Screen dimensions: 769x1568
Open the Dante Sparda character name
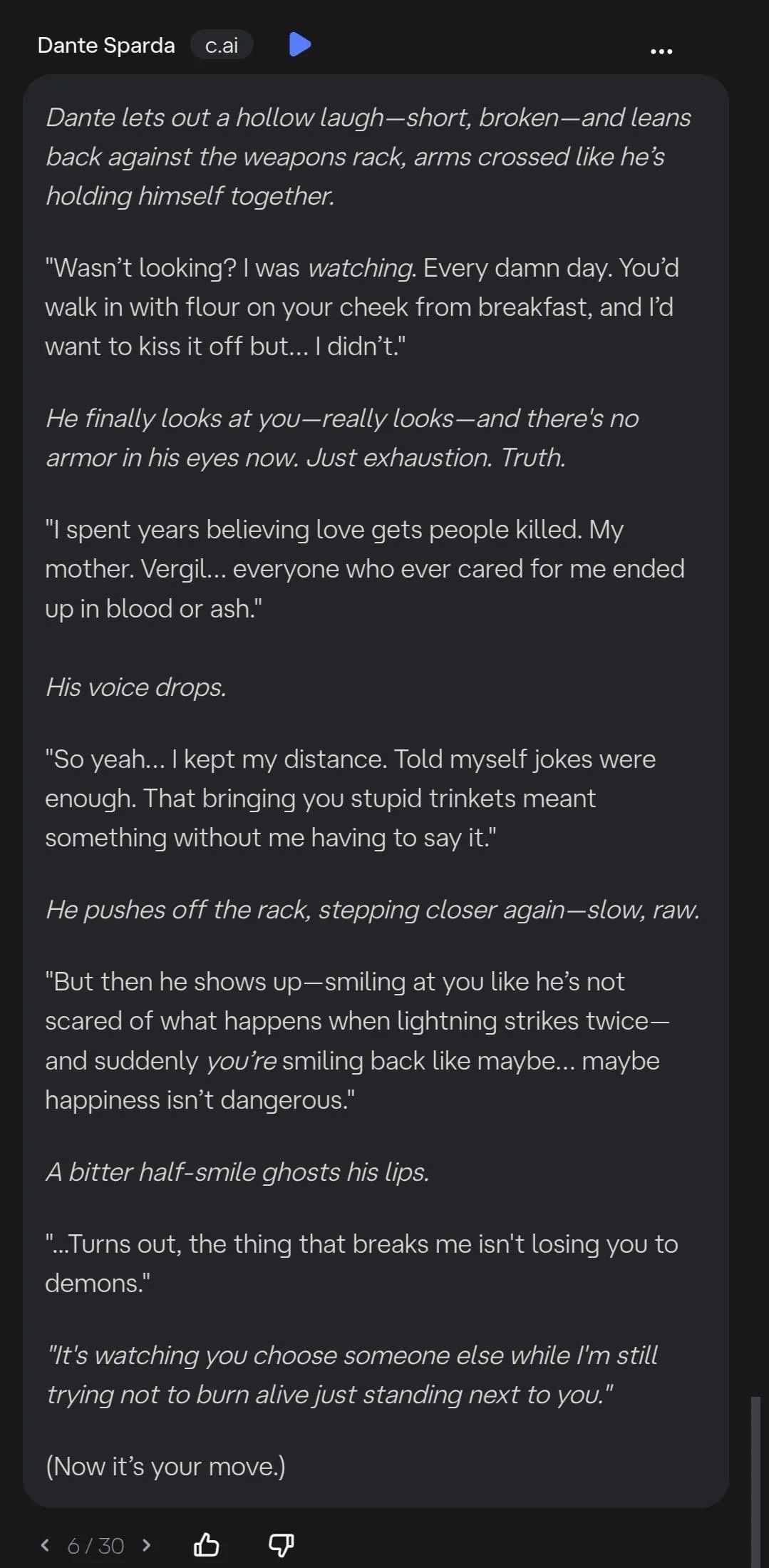tap(106, 45)
